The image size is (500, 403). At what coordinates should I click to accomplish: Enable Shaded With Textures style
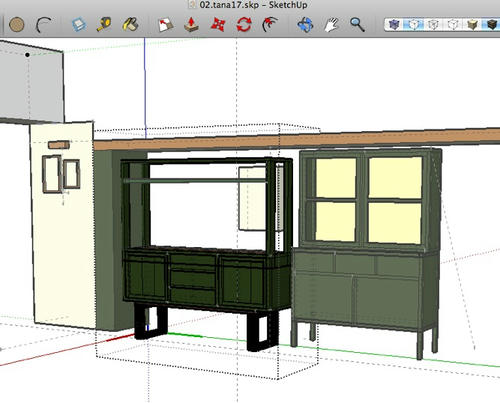pos(472,25)
